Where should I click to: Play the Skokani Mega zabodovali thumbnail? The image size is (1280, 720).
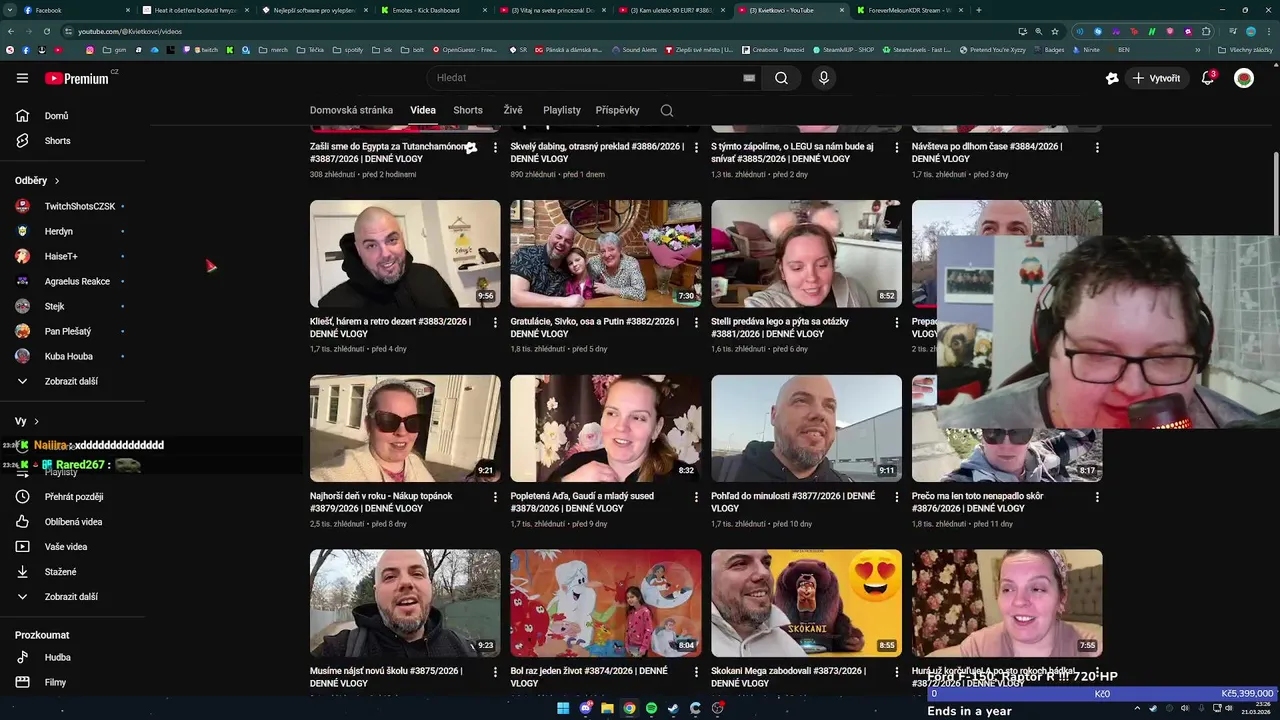point(806,603)
